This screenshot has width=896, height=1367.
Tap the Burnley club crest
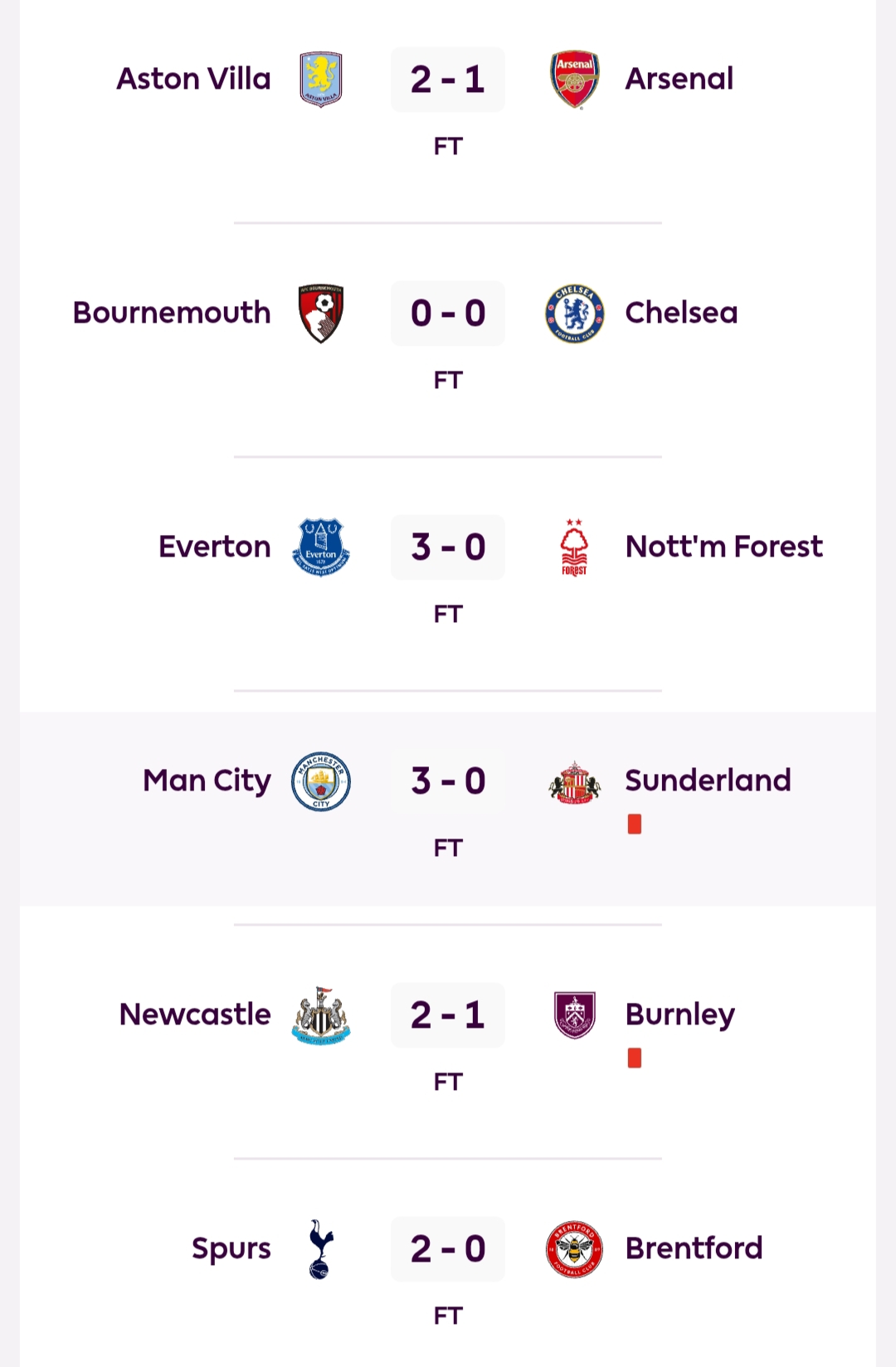[574, 1015]
